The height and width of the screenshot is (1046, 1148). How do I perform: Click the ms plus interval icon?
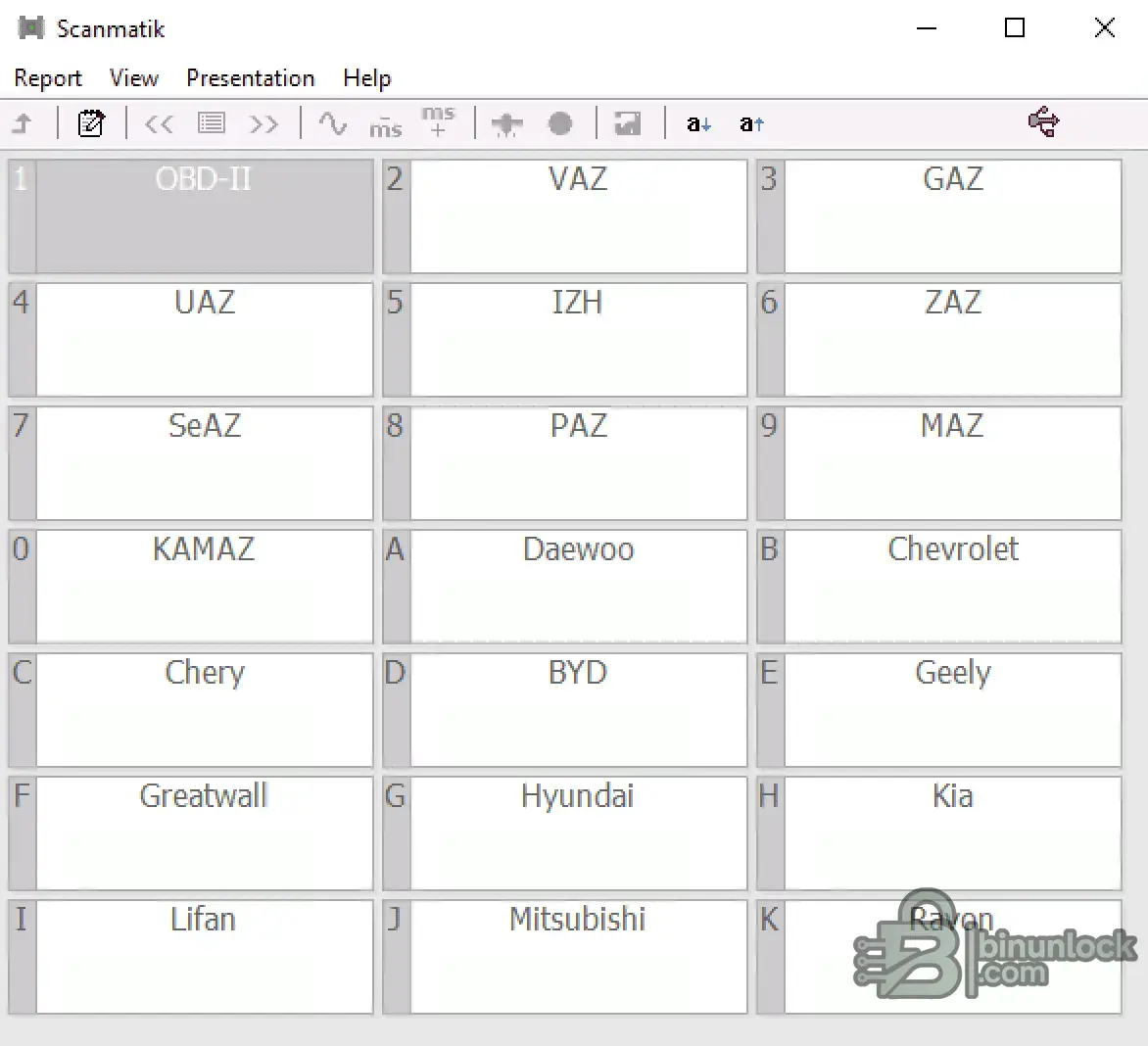(x=438, y=122)
